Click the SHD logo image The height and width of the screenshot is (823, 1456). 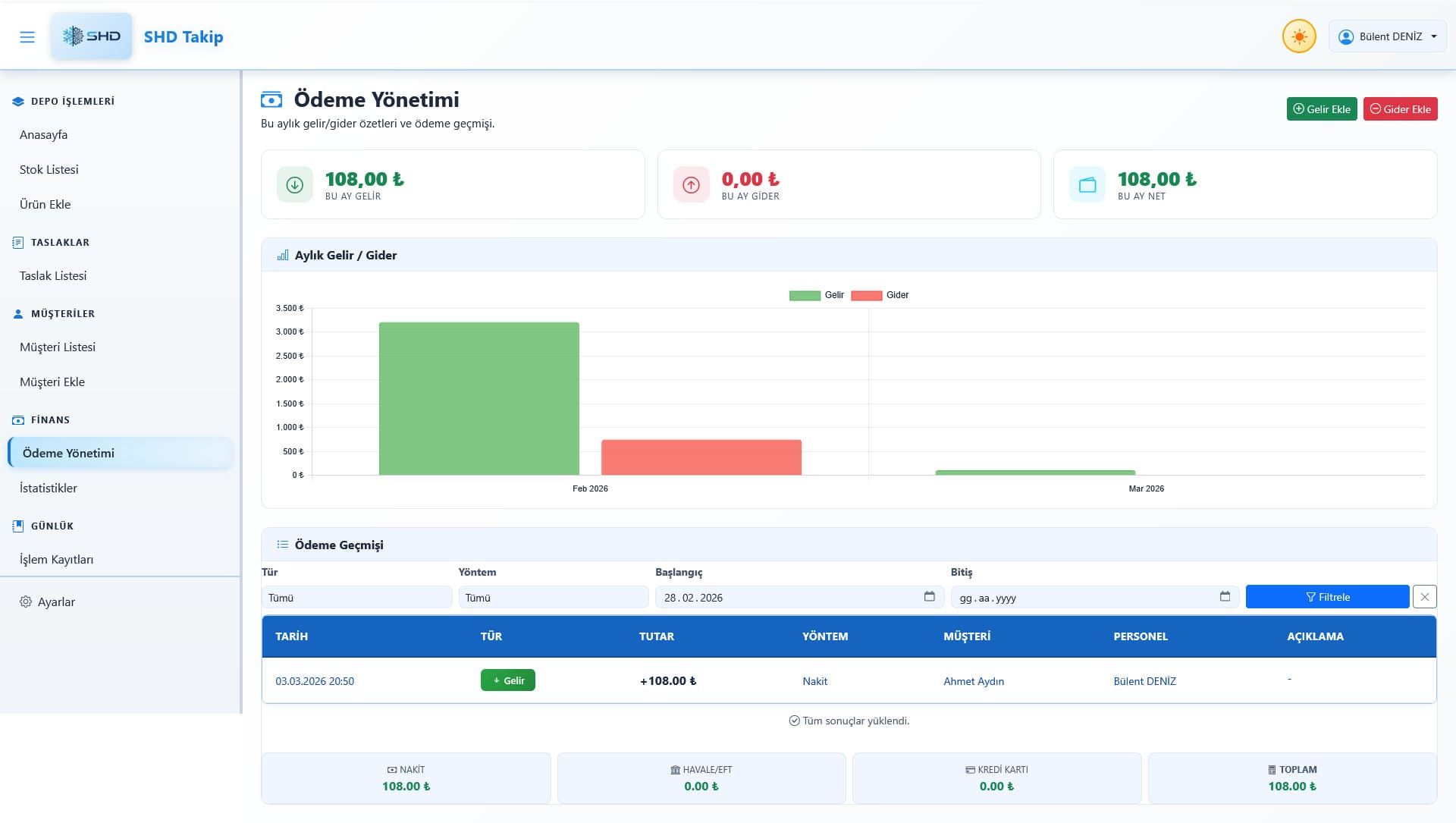tap(92, 36)
